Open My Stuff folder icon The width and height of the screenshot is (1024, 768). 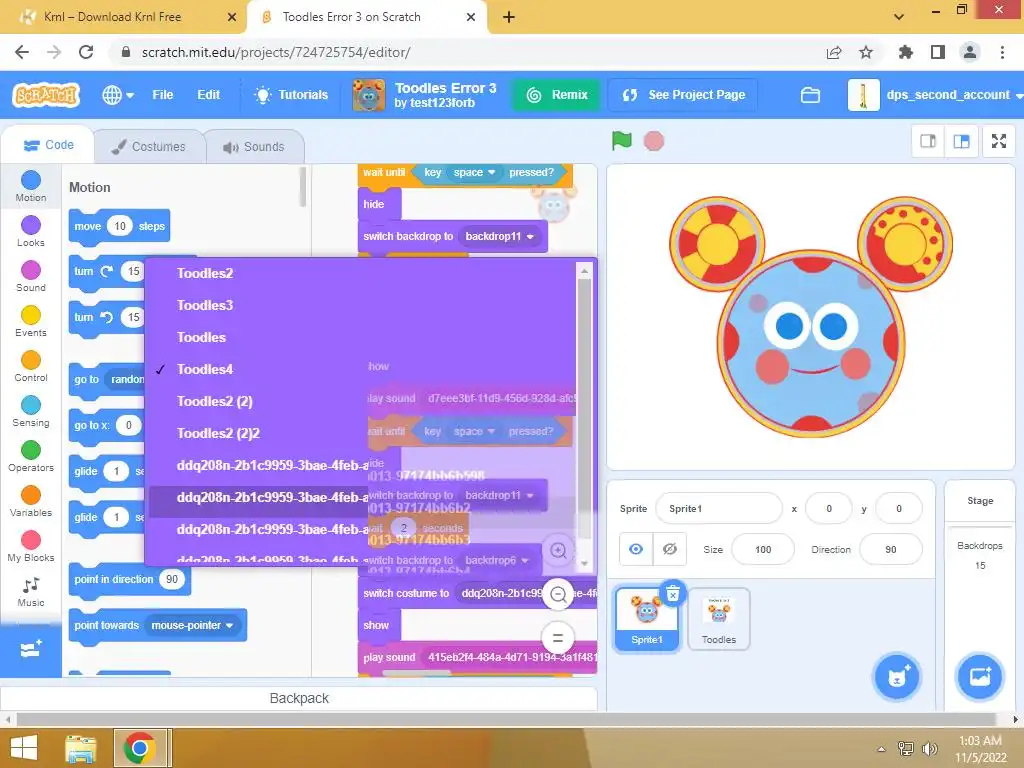pyautogui.click(x=810, y=95)
